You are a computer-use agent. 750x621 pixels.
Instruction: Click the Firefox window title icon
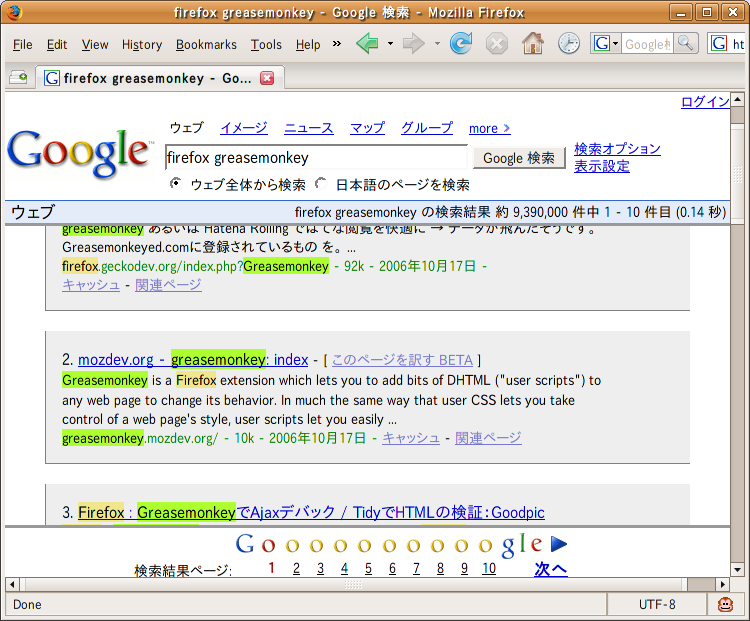(x=15, y=12)
